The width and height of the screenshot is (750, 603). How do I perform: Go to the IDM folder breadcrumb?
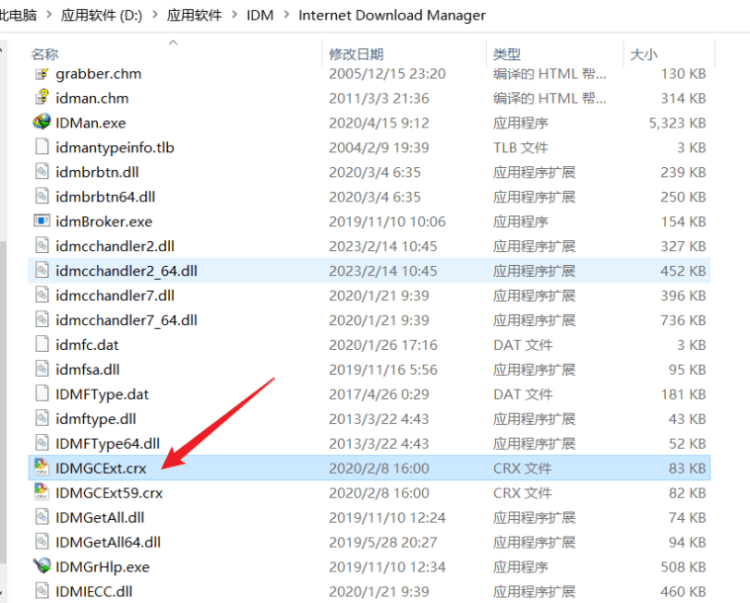coord(260,15)
